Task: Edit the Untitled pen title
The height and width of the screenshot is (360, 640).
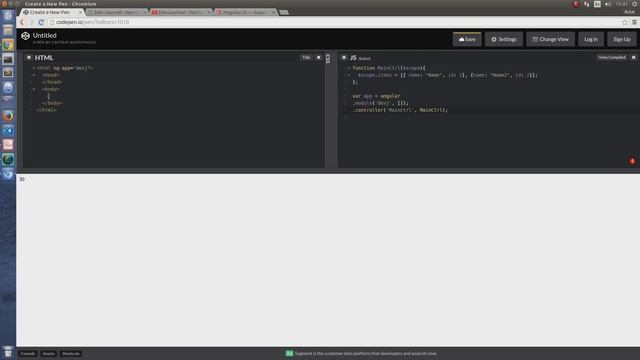Action: (44, 36)
